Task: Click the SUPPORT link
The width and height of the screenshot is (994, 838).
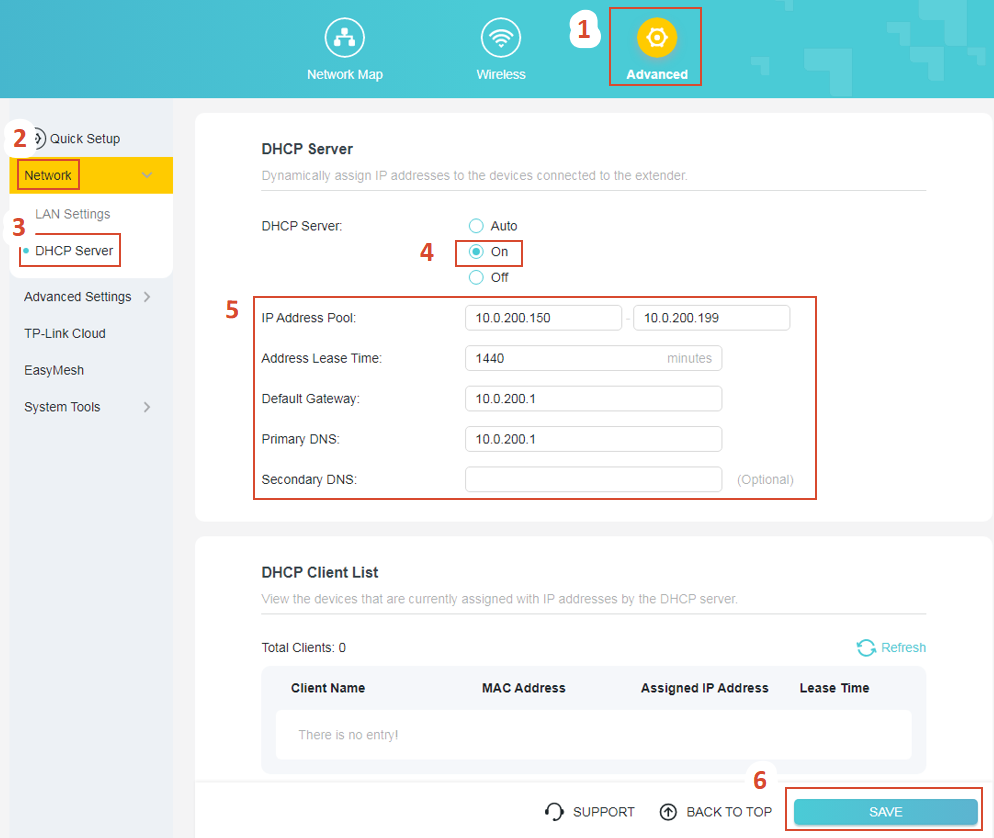Action: (604, 811)
